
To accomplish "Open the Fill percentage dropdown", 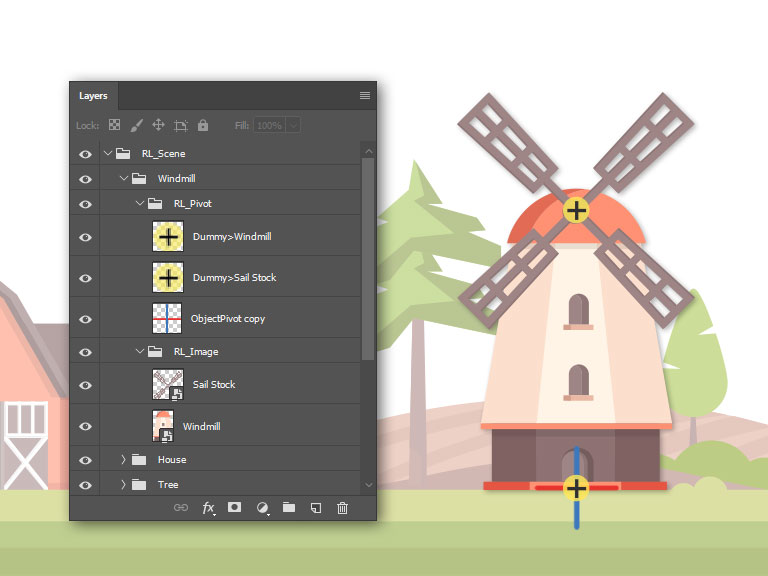I will point(293,126).
